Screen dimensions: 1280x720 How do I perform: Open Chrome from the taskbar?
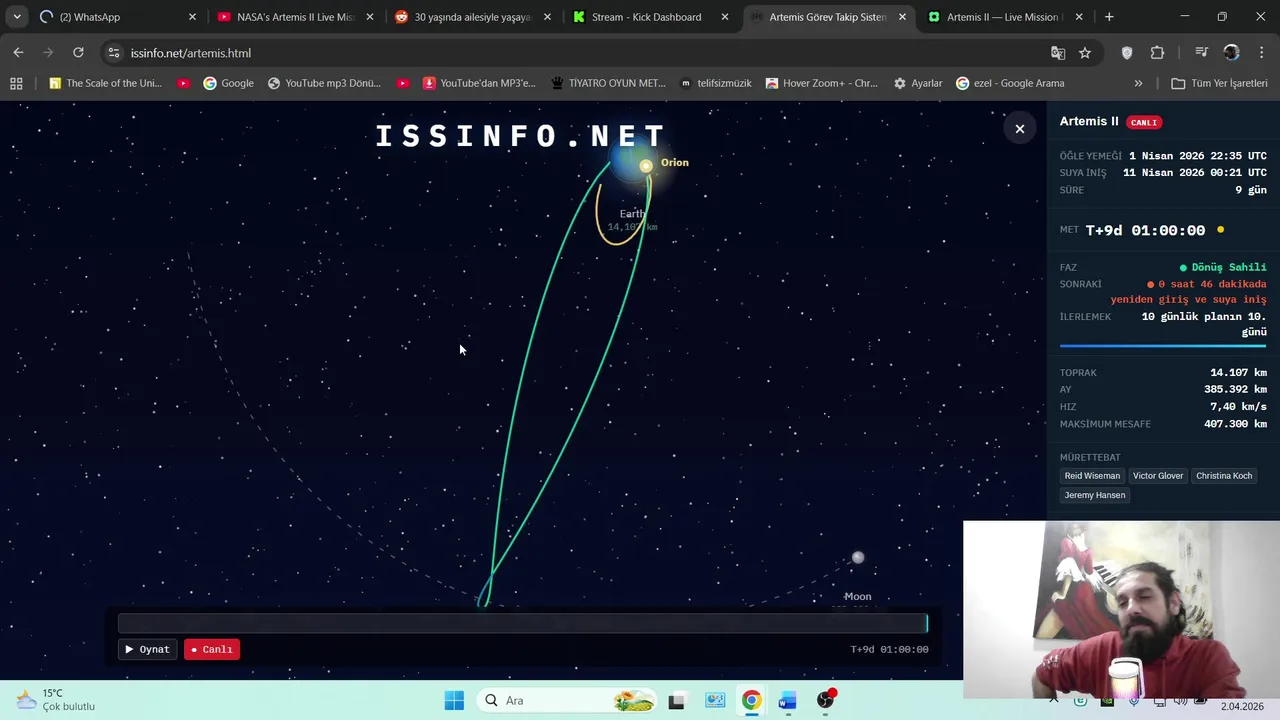751,700
